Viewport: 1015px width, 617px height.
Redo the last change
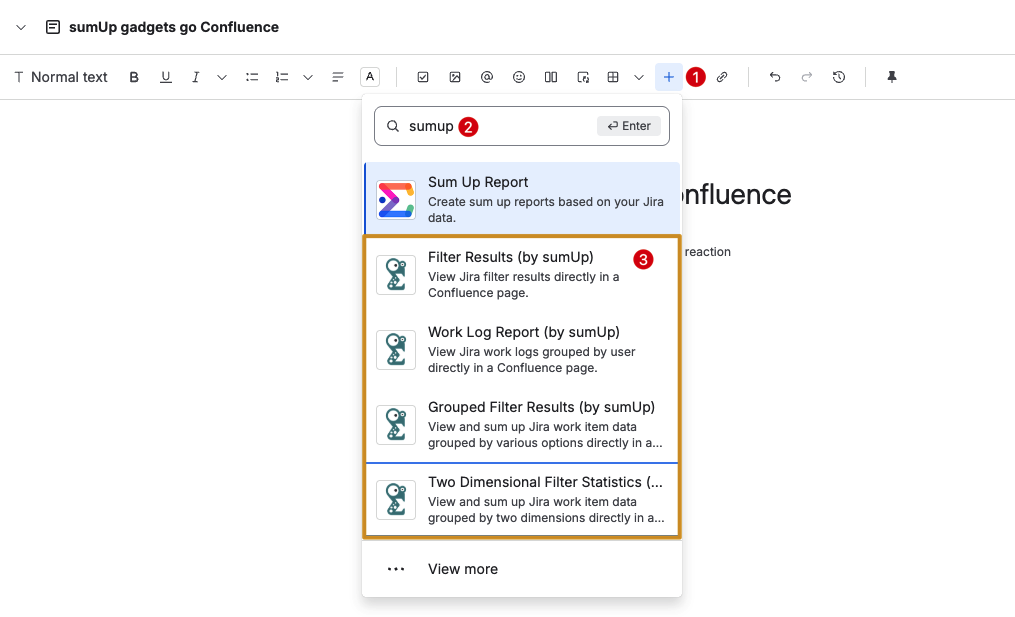(807, 77)
